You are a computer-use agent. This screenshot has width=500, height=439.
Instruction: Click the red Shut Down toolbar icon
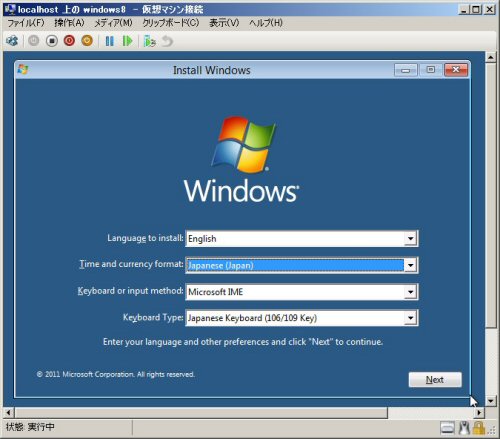click(x=69, y=41)
